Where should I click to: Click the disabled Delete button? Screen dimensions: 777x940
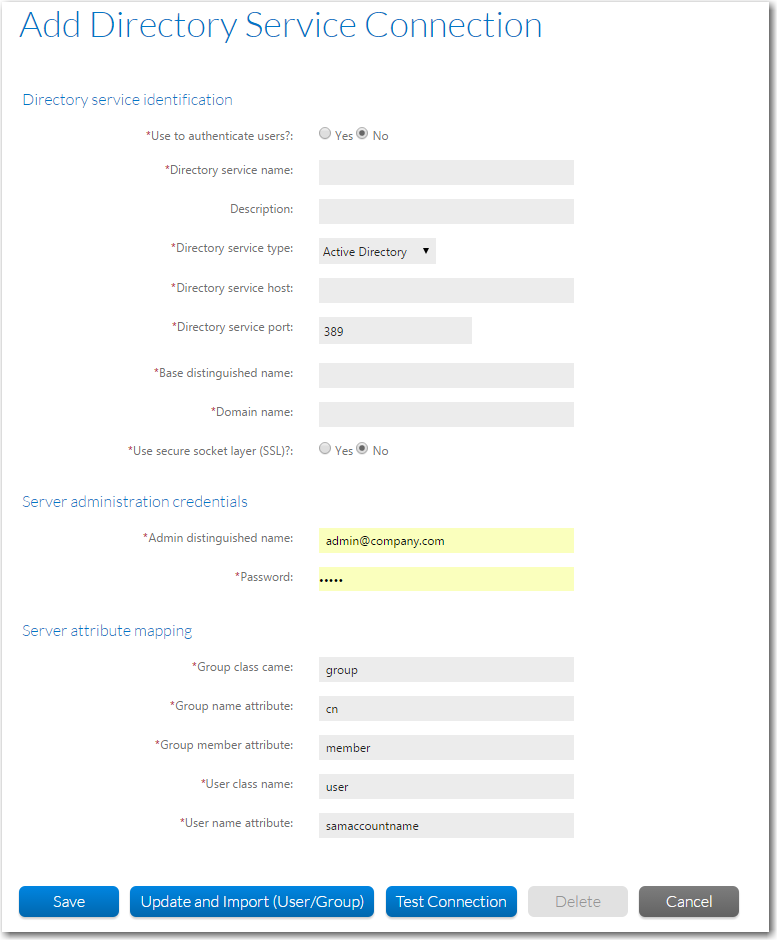(x=577, y=901)
